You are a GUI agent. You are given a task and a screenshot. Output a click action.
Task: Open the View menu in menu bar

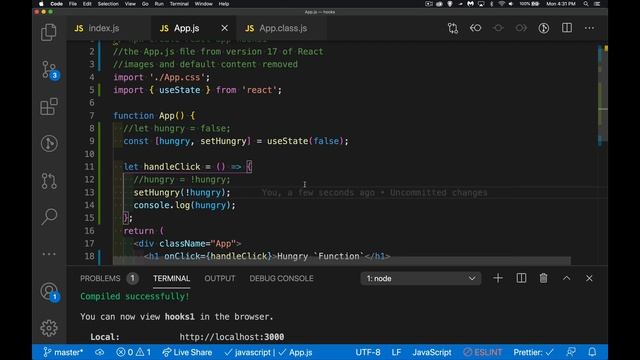[x=130, y=4]
